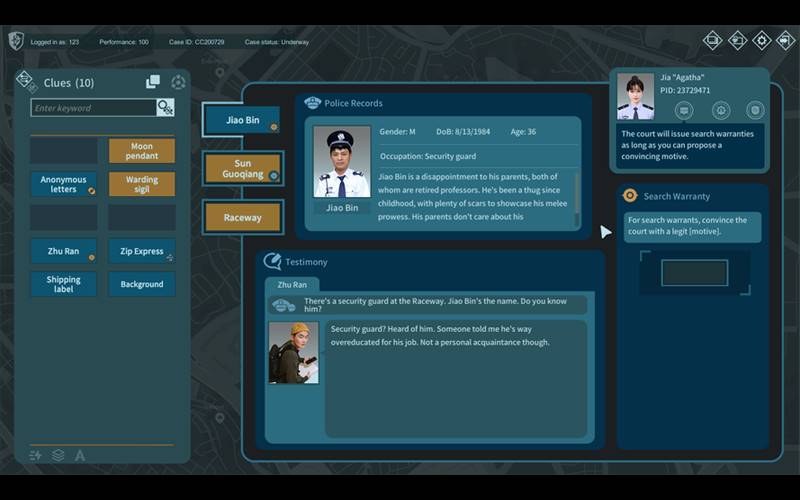The height and width of the screenshot is (500, 800).
Task: Click the filter icon at Clues panel bottom-left
Action: [x=36, y=456]
